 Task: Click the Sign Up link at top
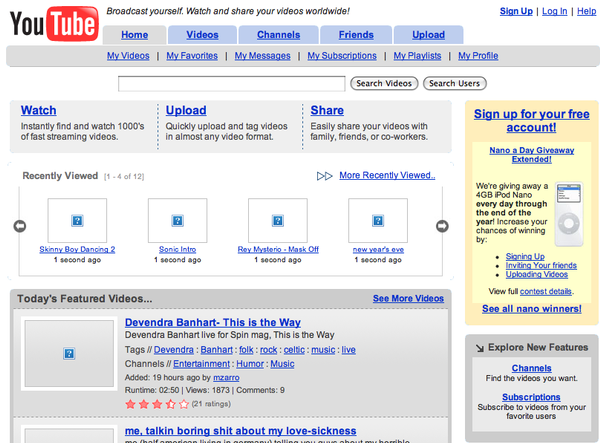[516, 11]
